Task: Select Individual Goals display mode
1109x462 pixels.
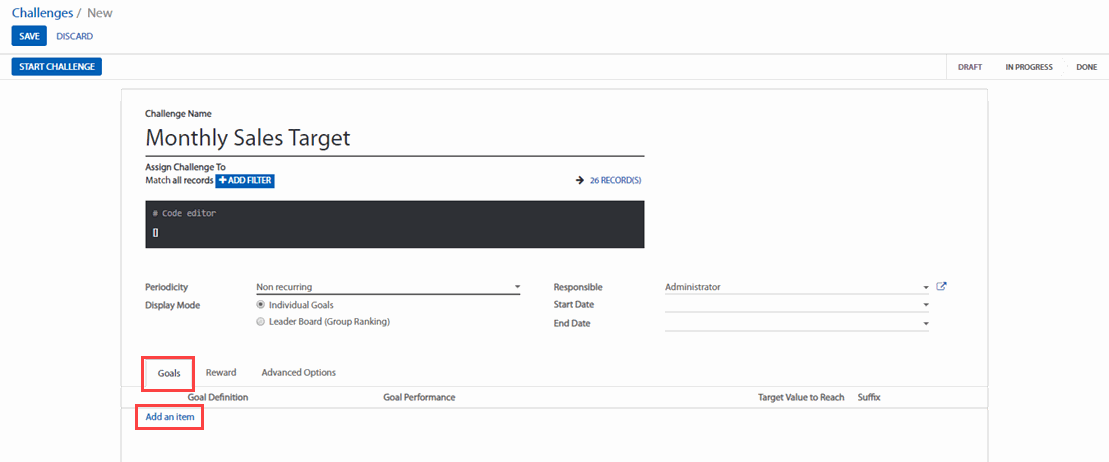Action: (x=261, y=304)
